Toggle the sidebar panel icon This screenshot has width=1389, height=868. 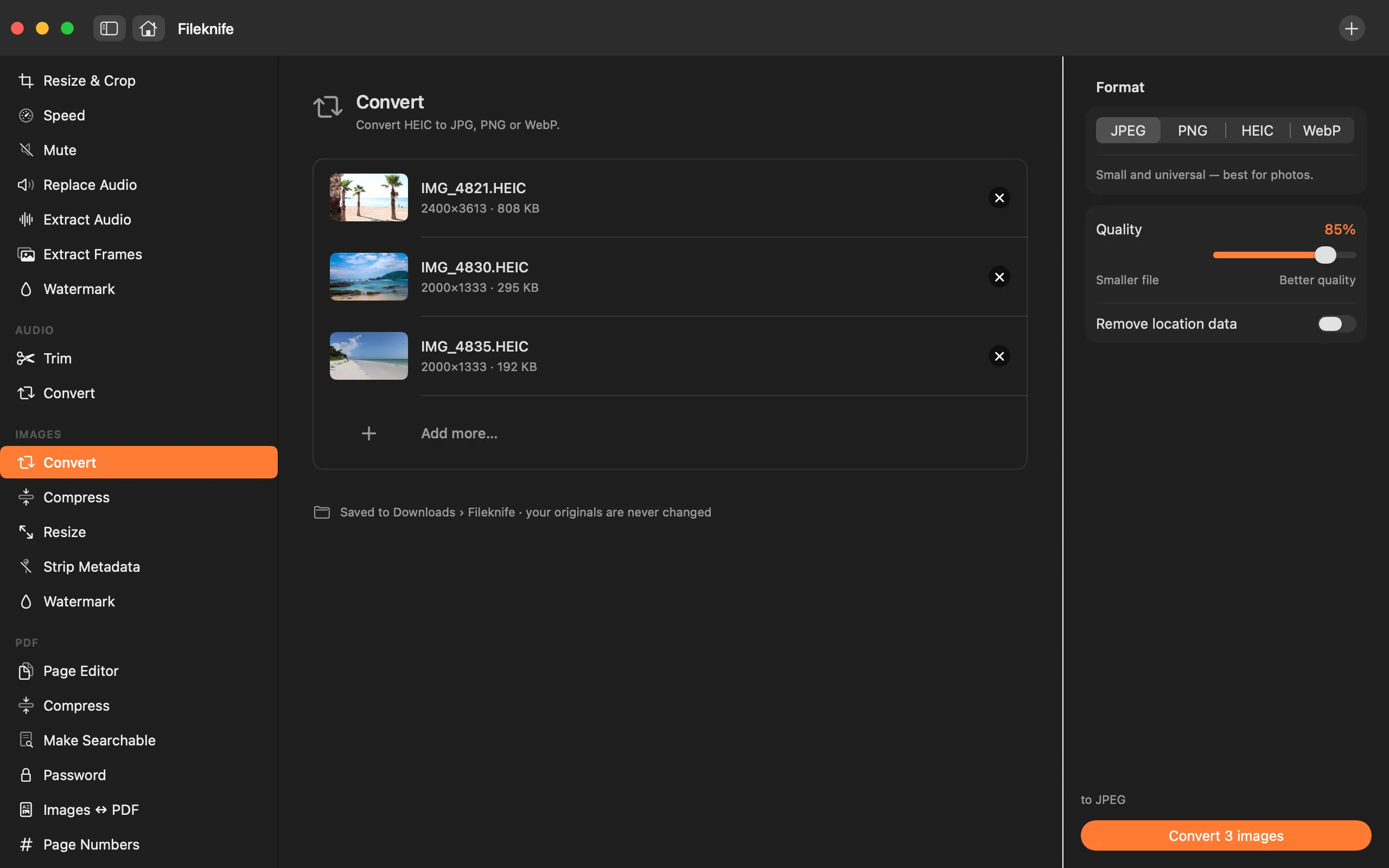109,28
